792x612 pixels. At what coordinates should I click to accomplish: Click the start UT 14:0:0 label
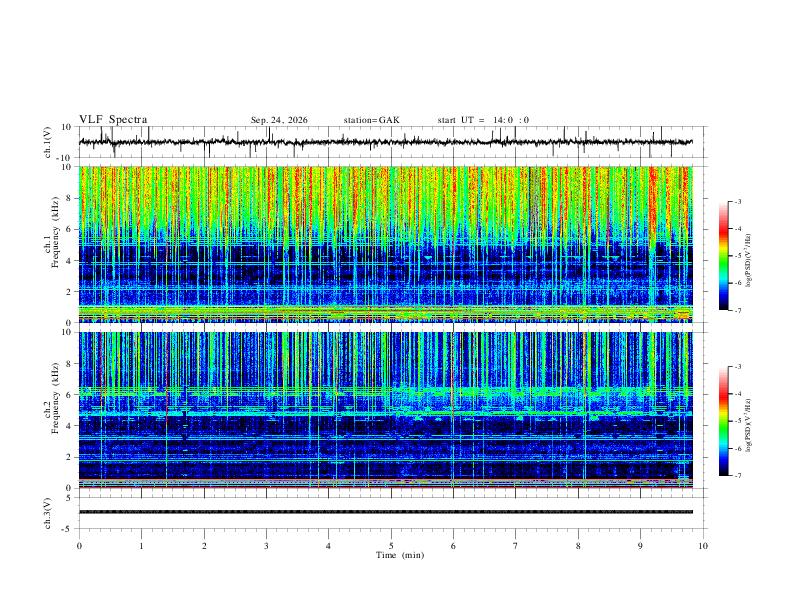coord(483,120)
